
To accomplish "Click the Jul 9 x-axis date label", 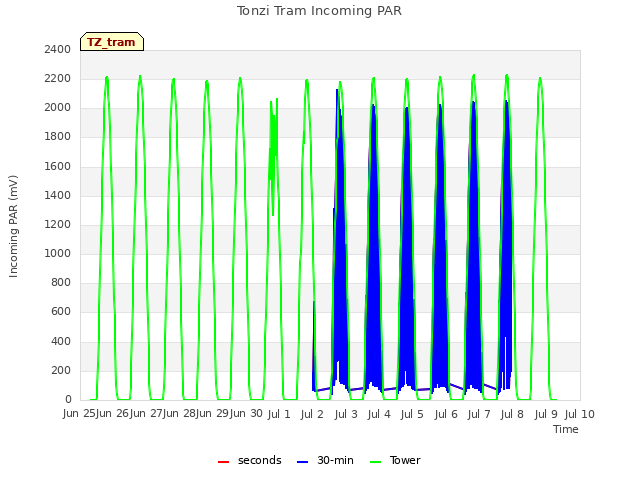I will point(546,414).
